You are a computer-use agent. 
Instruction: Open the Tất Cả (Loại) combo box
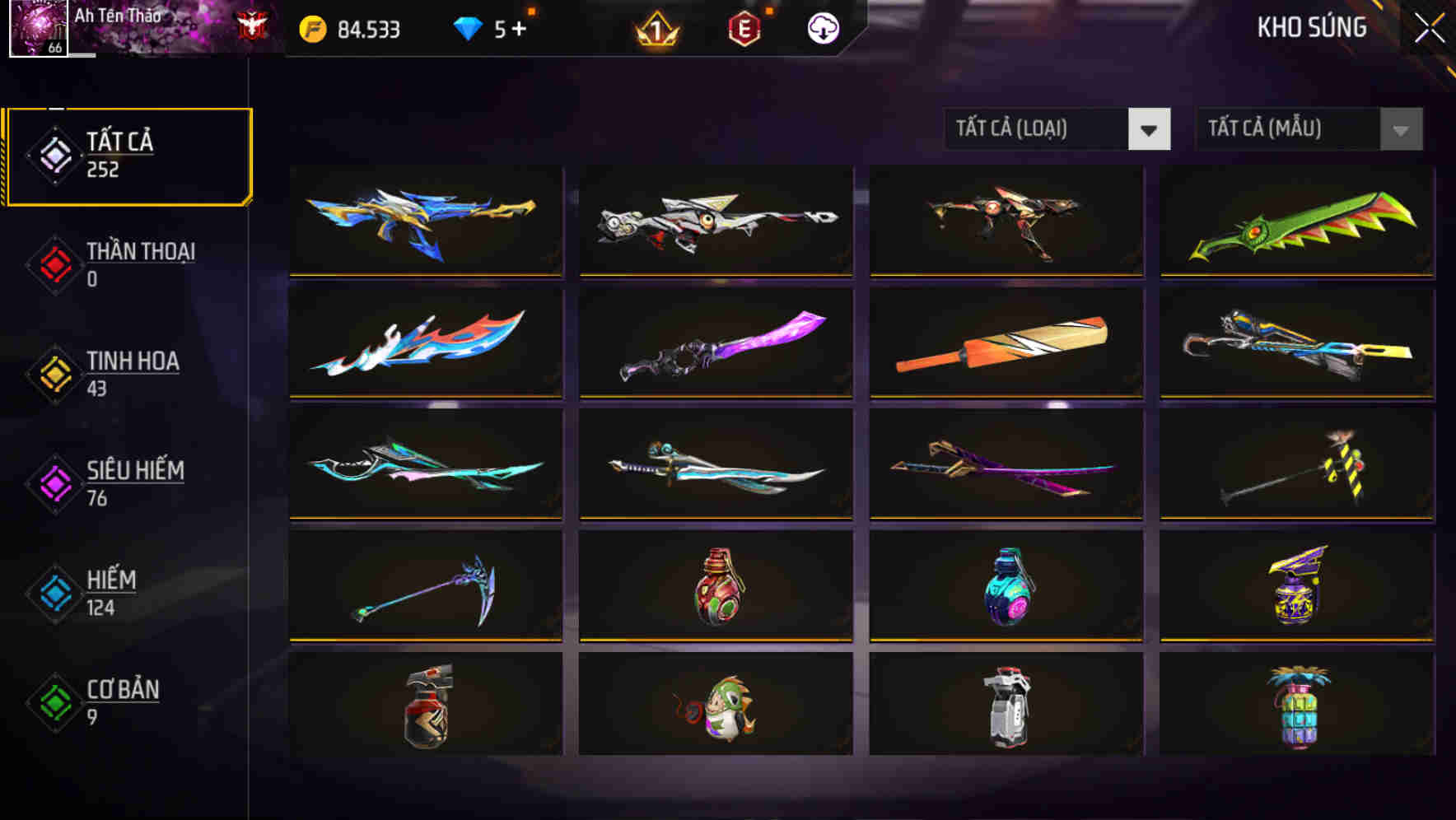tap(1057, 129)
